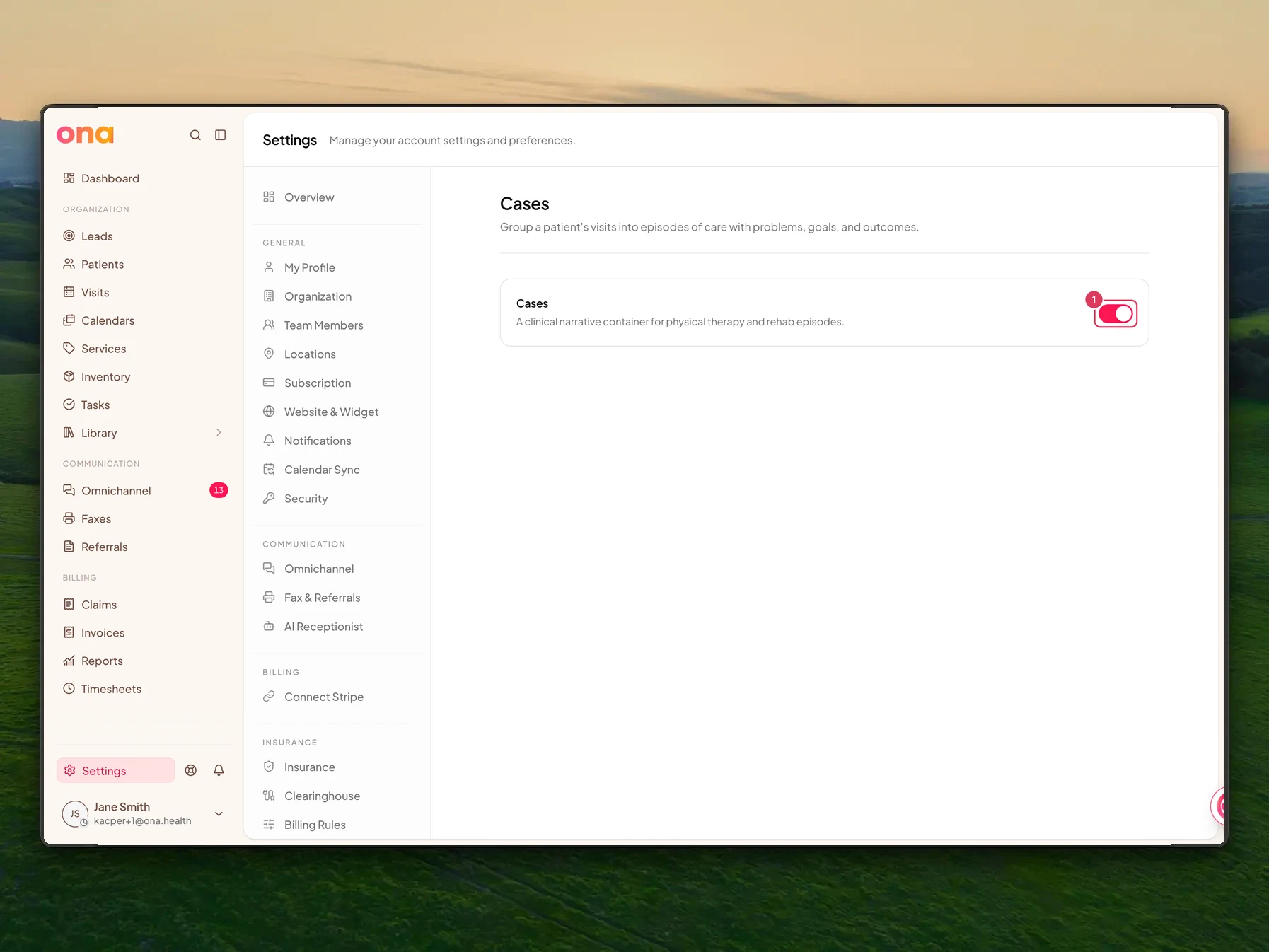The width and height of the screenshot is (1269, 952).
Task: Click the Library books icon
Action: (x=69, y=432)
